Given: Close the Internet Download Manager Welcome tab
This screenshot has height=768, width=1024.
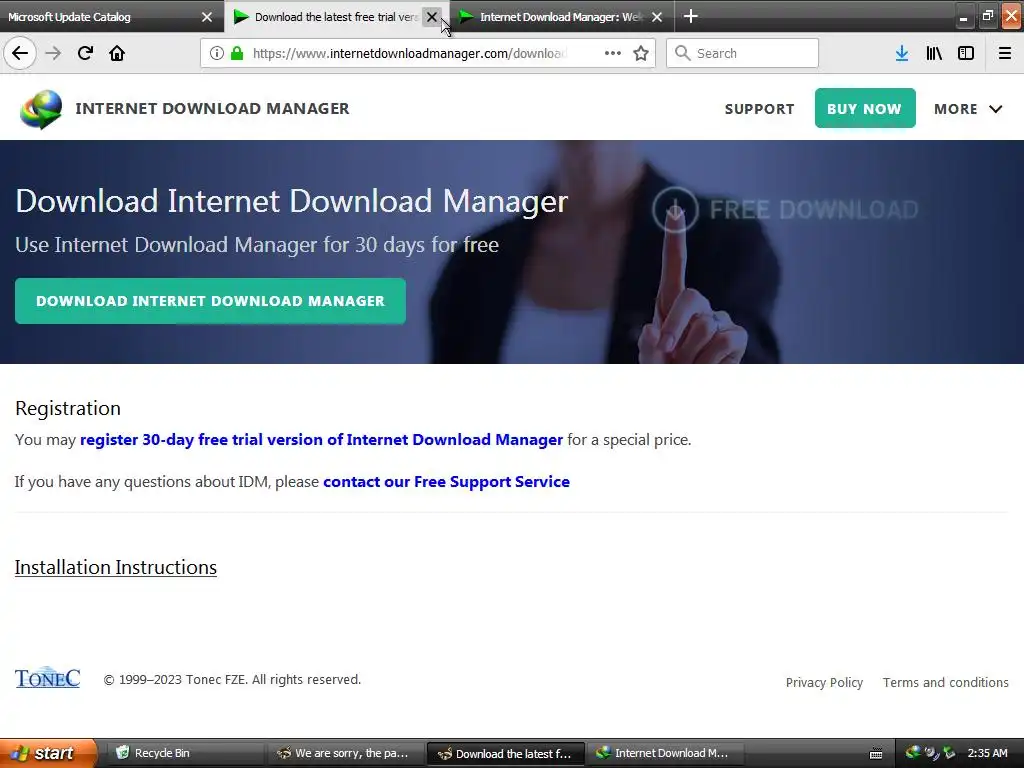Looking at the screenshot, I should pos(657,17).
